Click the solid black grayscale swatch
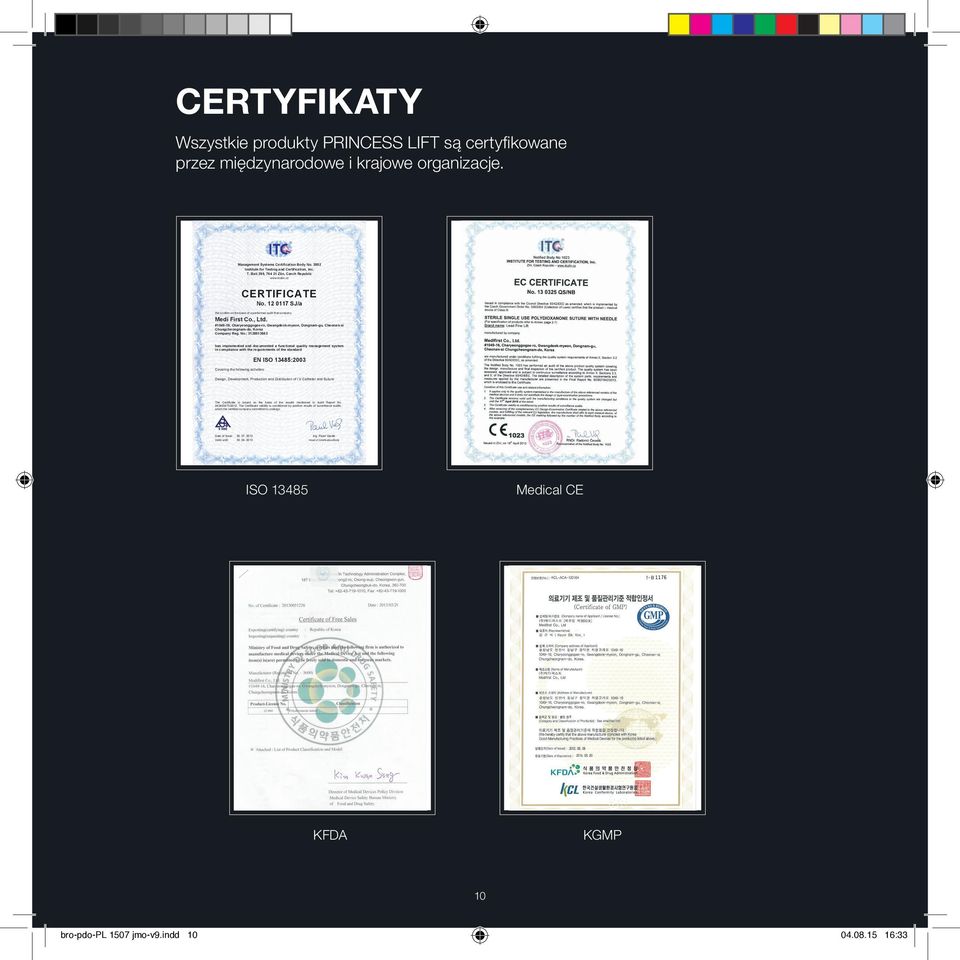The width and height of the screenshot is (960, 960). tap(66, 24)
